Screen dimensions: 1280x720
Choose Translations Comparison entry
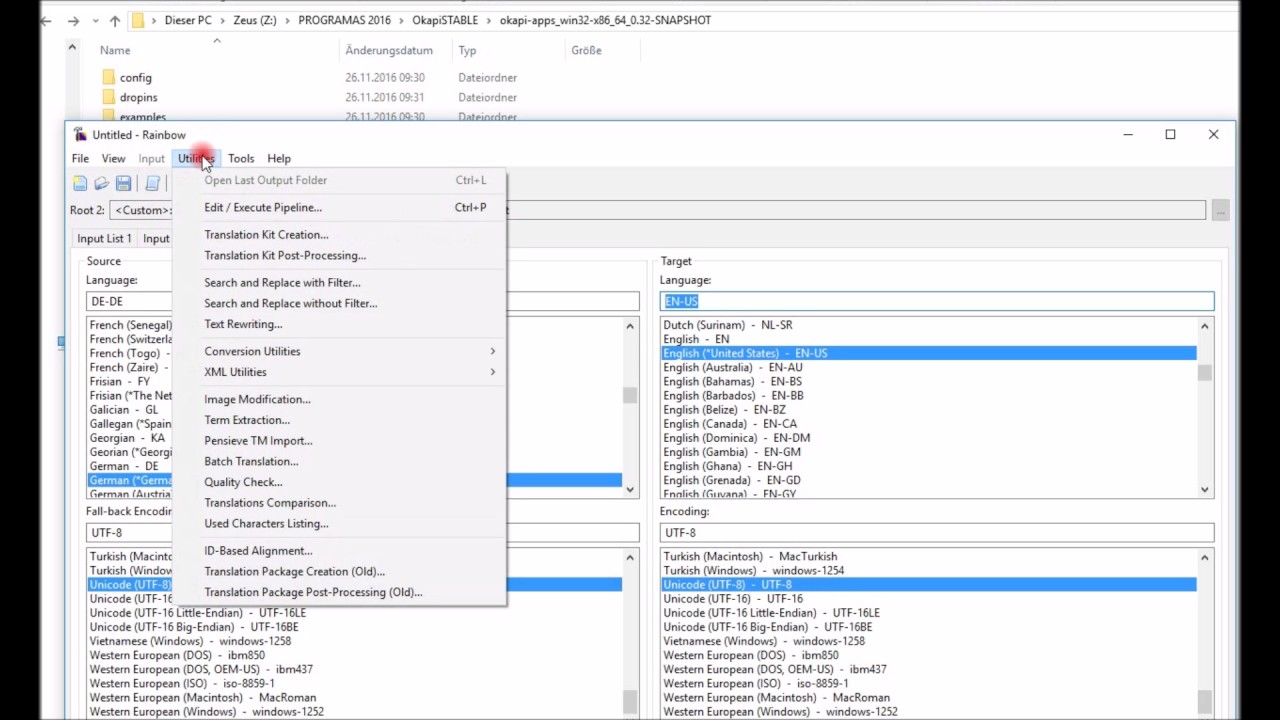coord(340,502)
